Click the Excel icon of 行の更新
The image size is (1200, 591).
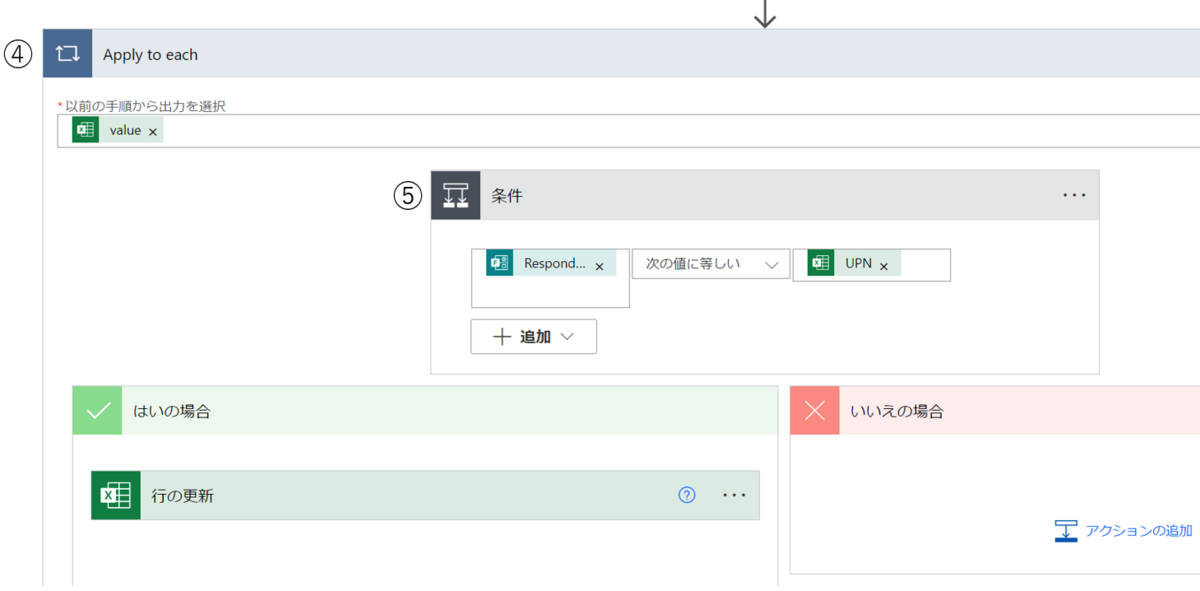[116, 495]
